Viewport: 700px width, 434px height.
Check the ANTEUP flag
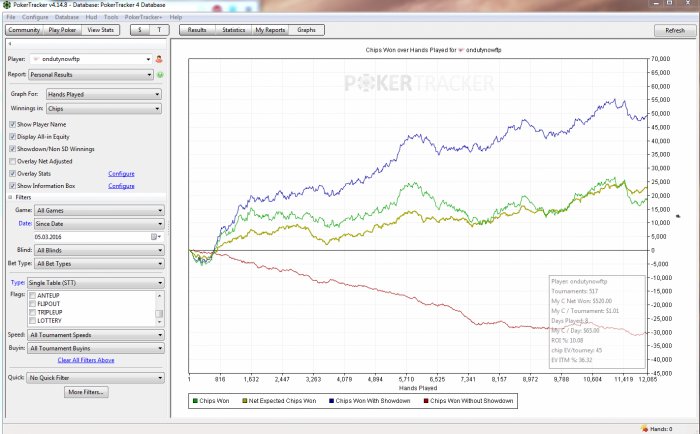[32, 295]
